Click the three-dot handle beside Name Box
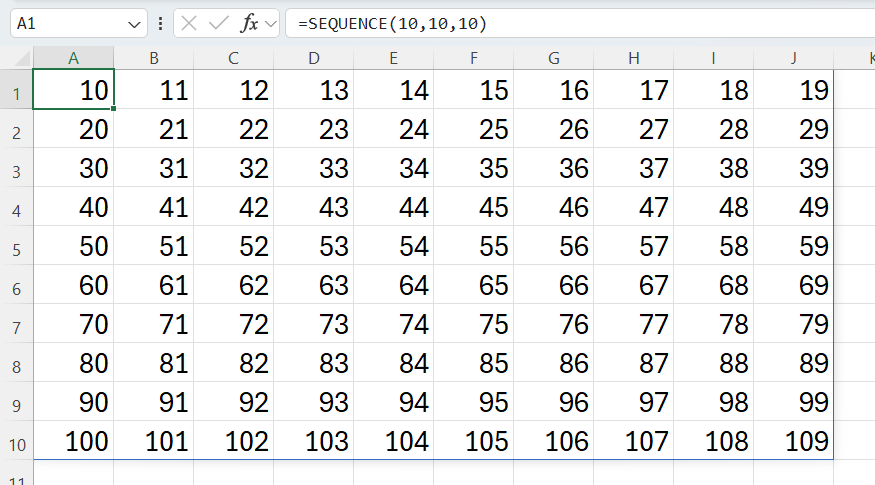Screen dimensions: 875x485 (x=161, y=23)
